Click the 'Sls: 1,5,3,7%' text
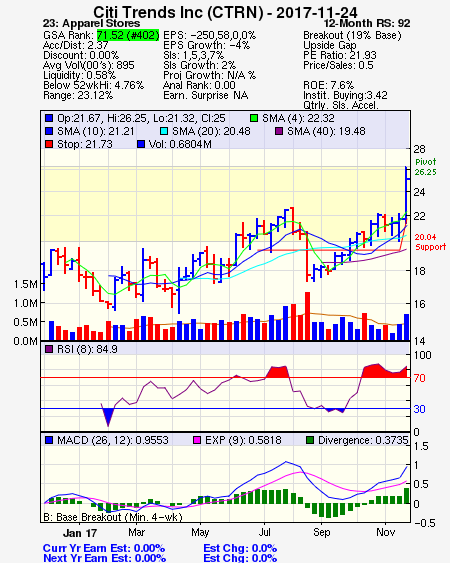 coord(193,55)
